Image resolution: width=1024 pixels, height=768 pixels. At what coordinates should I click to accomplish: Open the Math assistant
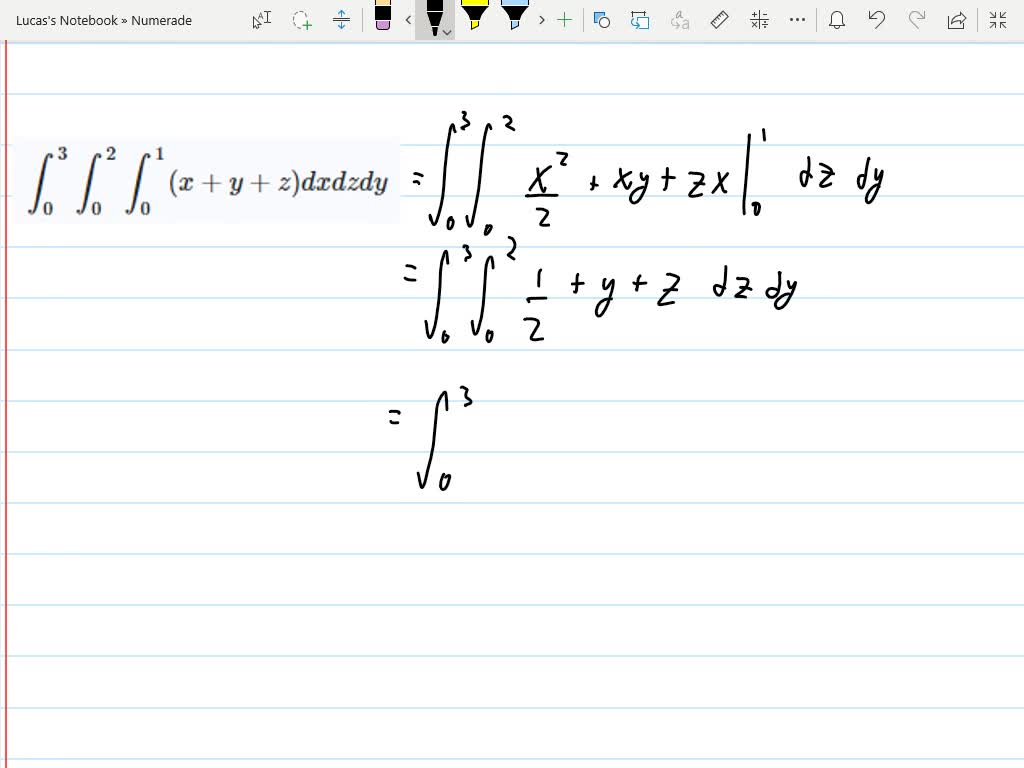click(758, 20)
